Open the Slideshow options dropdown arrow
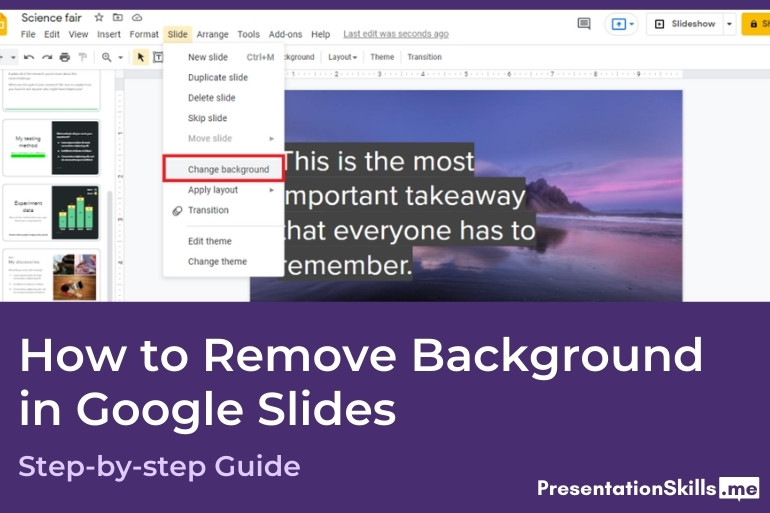Screen dimensions: 770x513 point(729,24)
